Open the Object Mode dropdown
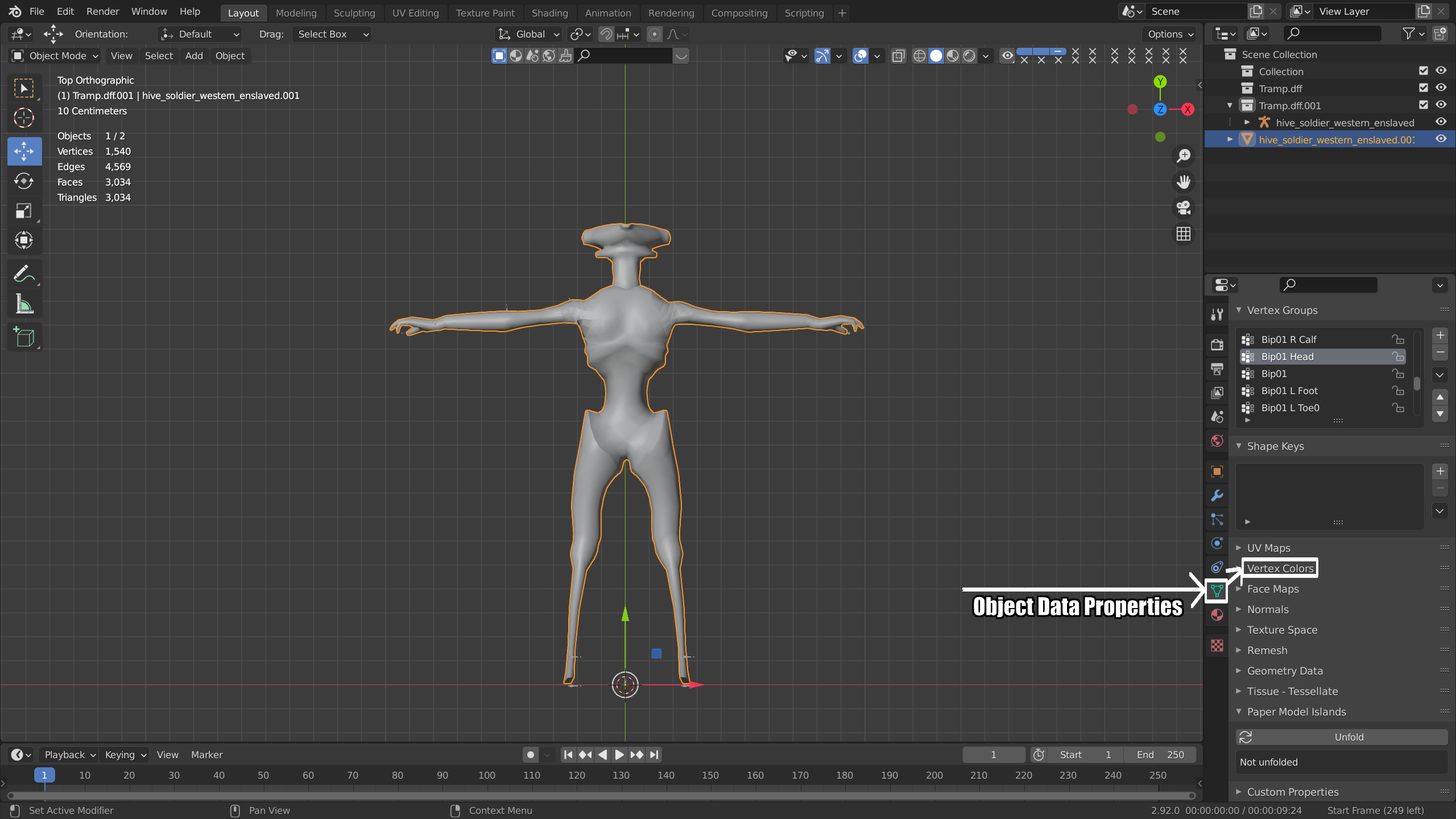The image size is (1456, 819). 55,56
